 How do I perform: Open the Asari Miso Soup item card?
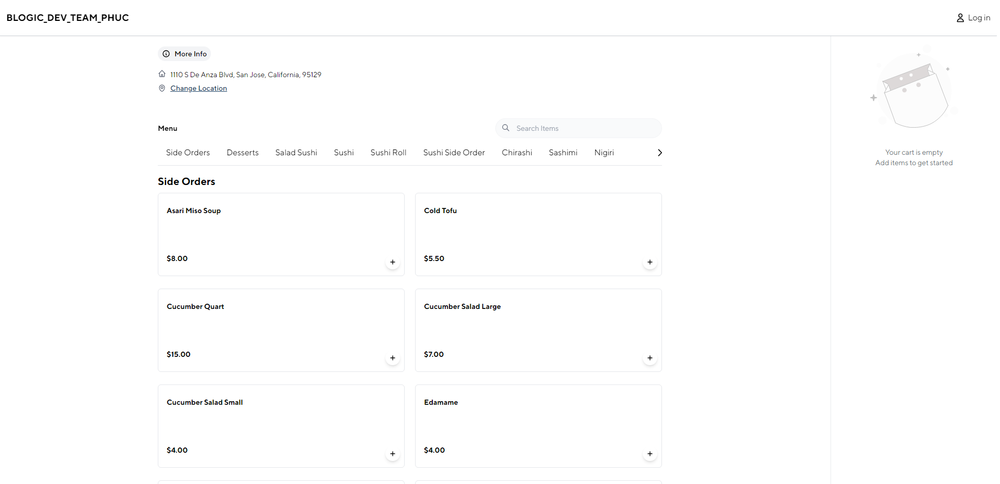tap(281, 234)
